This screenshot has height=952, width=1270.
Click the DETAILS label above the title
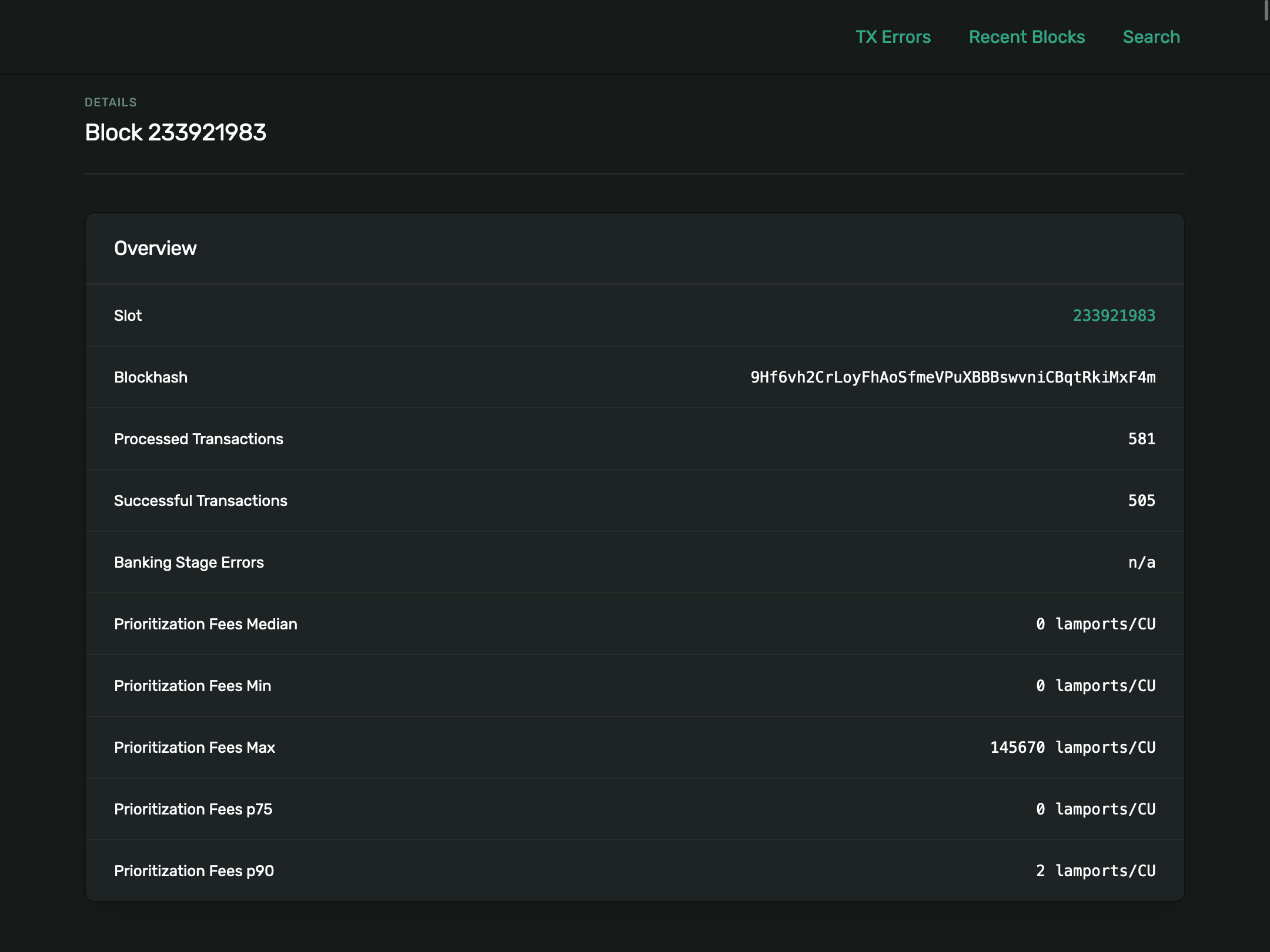111,102
